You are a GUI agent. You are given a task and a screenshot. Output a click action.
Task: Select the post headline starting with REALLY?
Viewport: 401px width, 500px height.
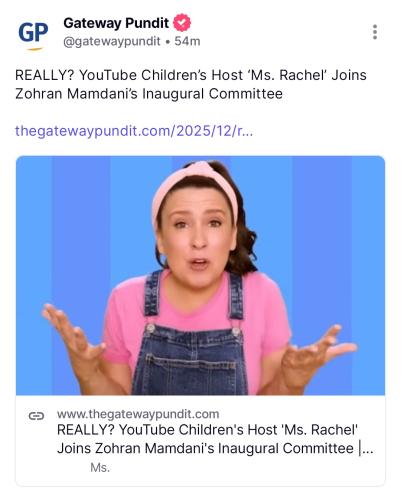191,84
